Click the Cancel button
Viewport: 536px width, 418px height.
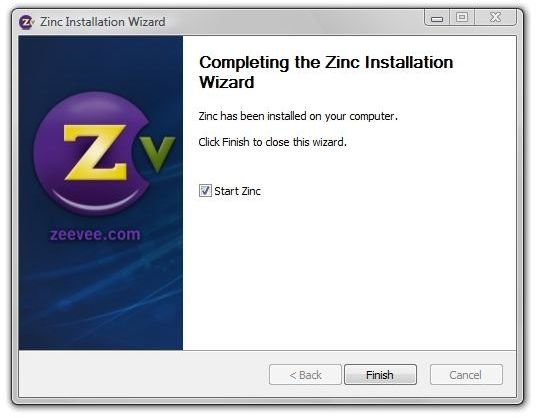pyautogui.click(x=466, y=375)
